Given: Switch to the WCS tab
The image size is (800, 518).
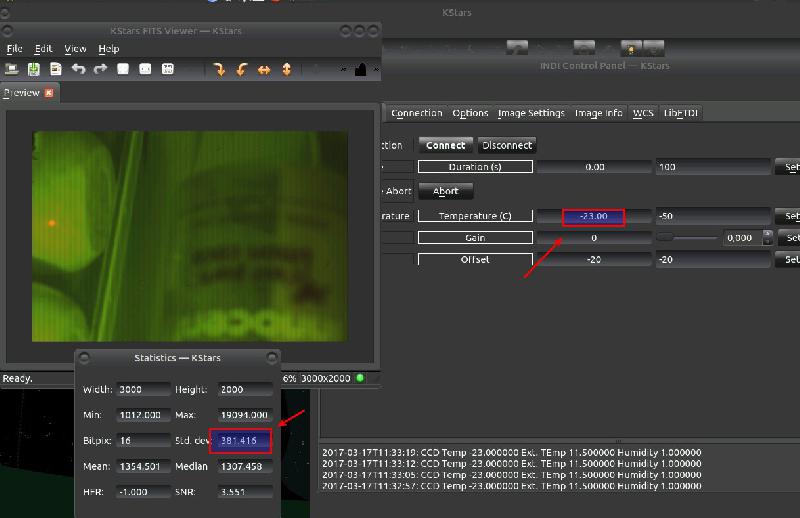Looking at the screenshot, I should coord(643,113).
